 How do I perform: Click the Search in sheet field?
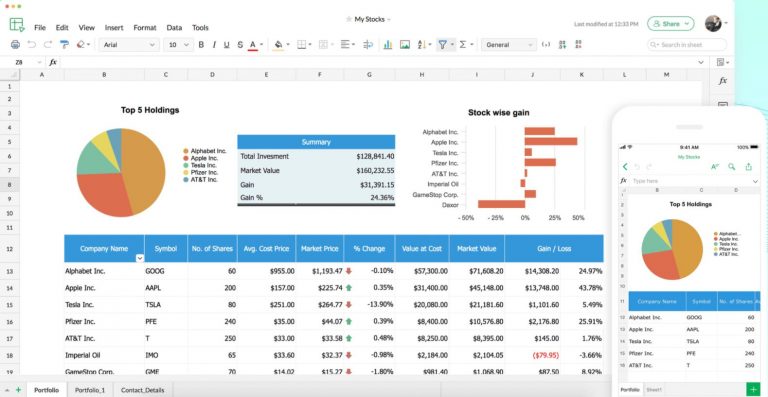pos(687,45)
